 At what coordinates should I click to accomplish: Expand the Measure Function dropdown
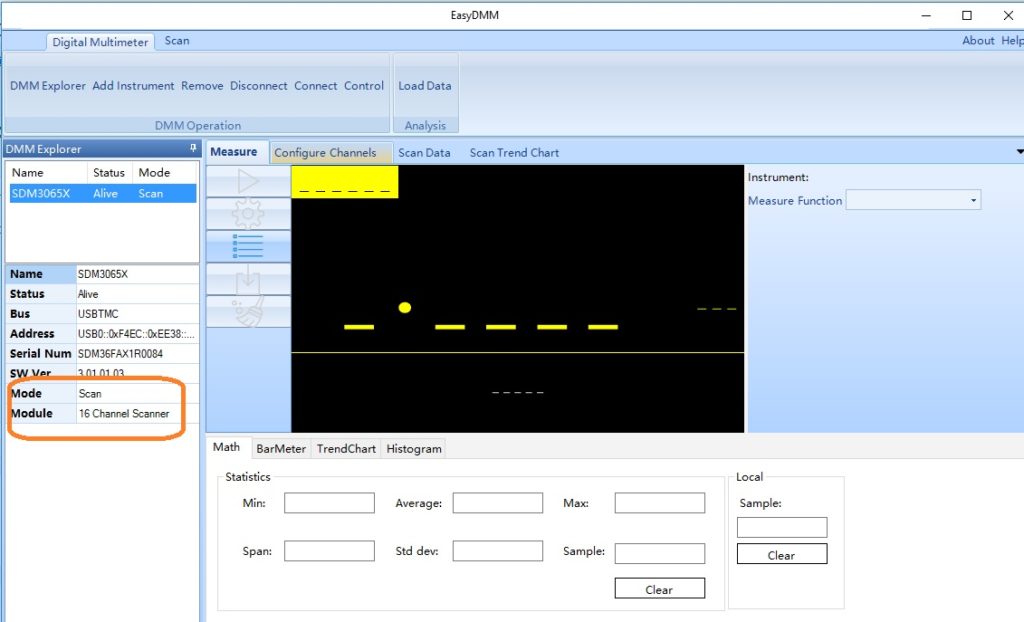click(973, 201)
